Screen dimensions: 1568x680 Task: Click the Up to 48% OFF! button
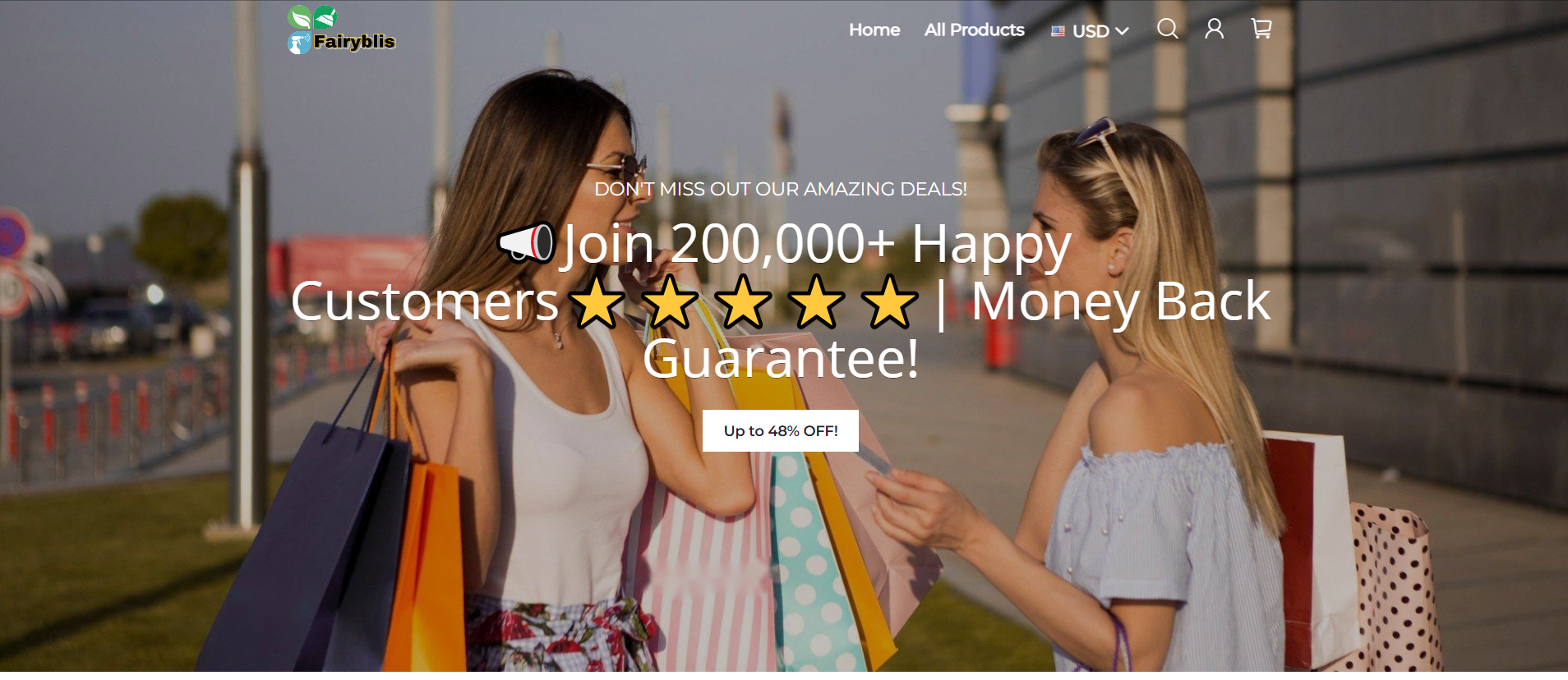[781, 430]
